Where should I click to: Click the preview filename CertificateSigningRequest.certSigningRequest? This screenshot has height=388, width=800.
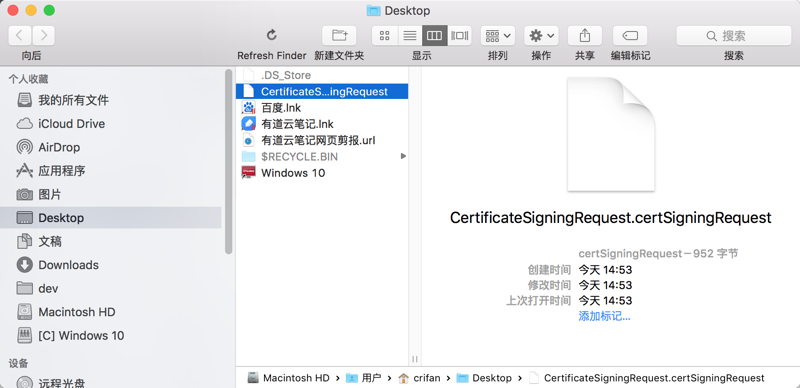click(611, 218)
